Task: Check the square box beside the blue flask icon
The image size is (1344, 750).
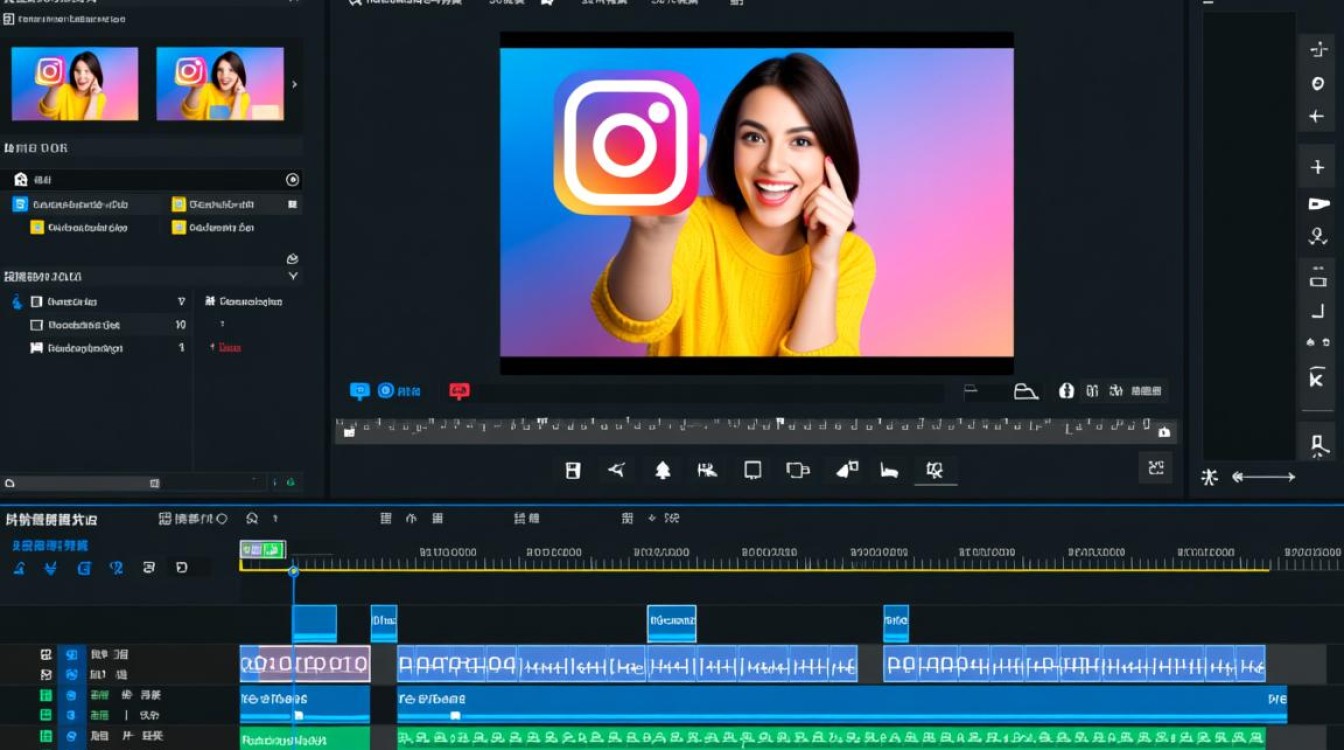Action: tap(37, 301)
